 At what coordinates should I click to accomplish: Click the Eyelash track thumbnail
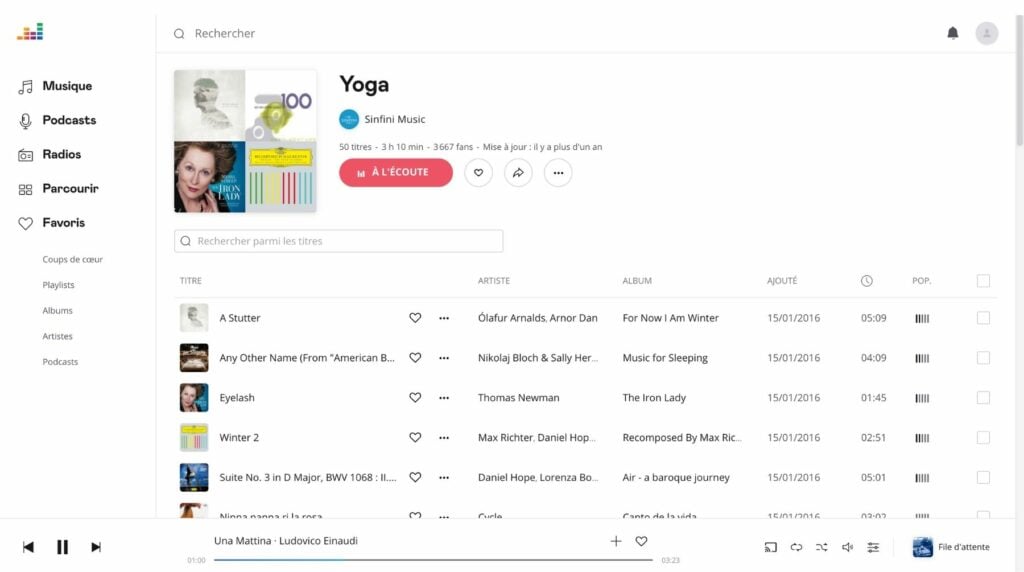coord(194,398)
